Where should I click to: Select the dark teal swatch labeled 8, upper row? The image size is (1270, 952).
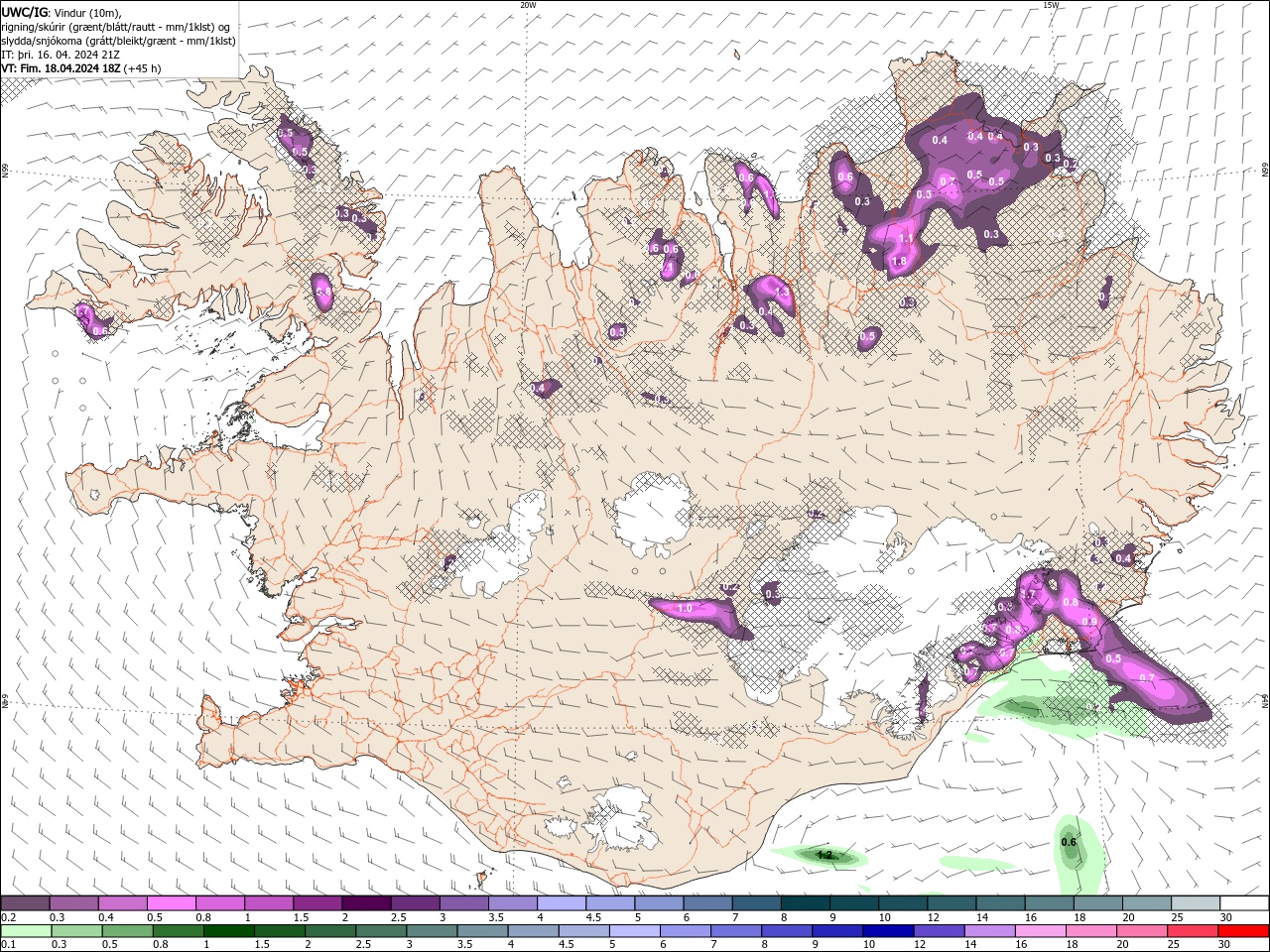805,903
